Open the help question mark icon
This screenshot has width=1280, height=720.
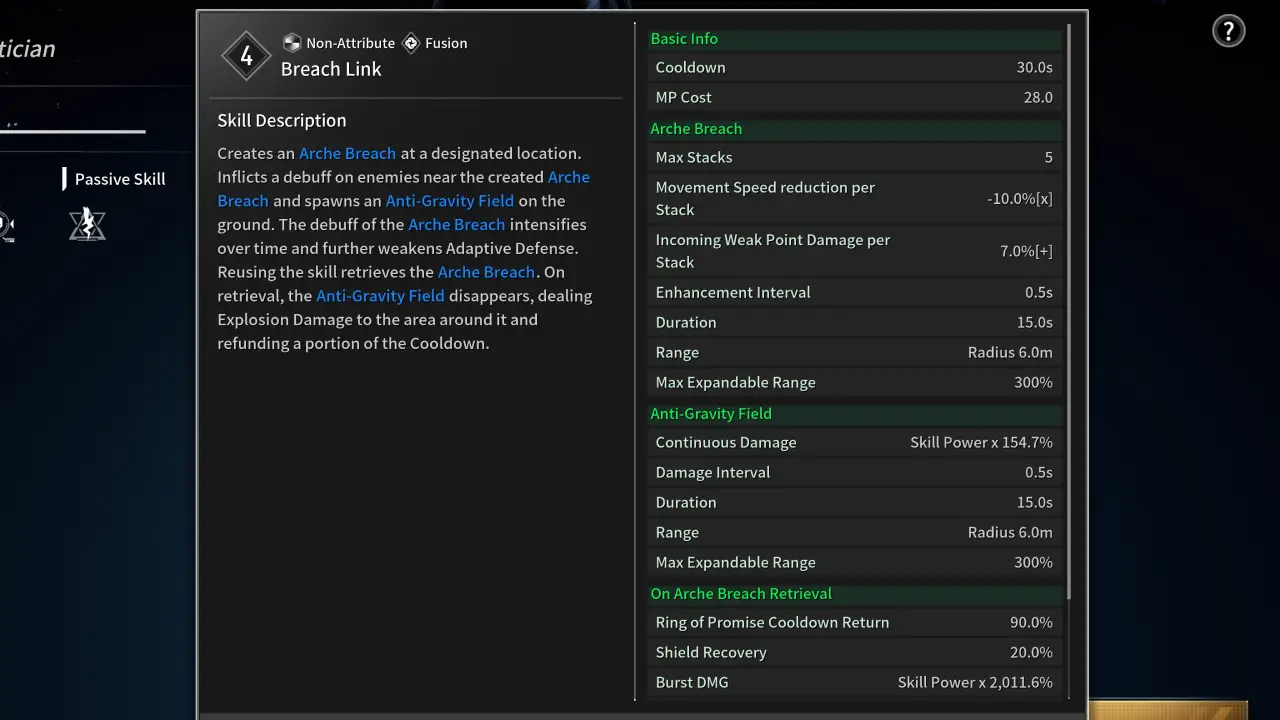click(1228, 31)
